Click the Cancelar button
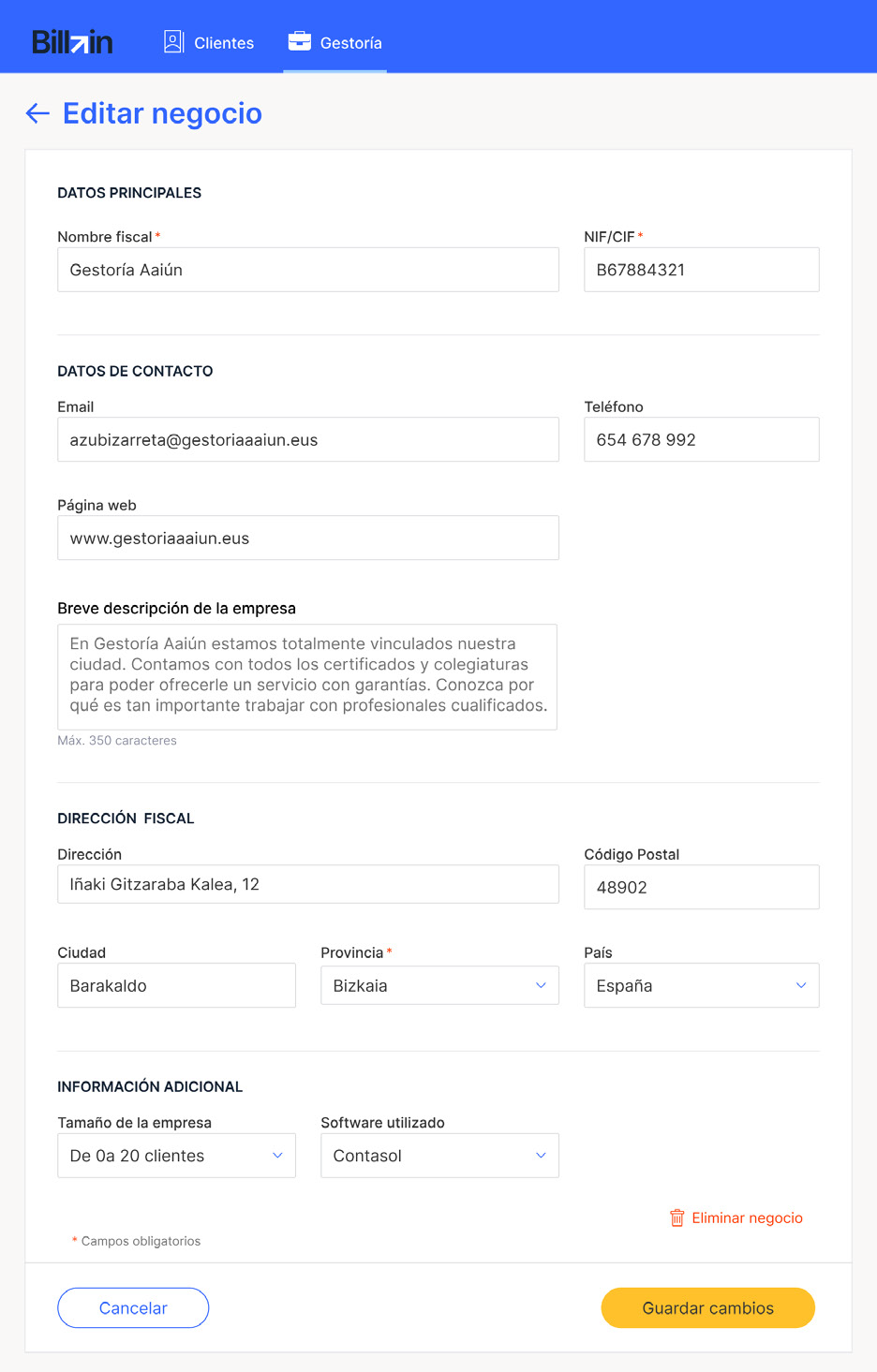877x1372 pixels. point(133,1307)
